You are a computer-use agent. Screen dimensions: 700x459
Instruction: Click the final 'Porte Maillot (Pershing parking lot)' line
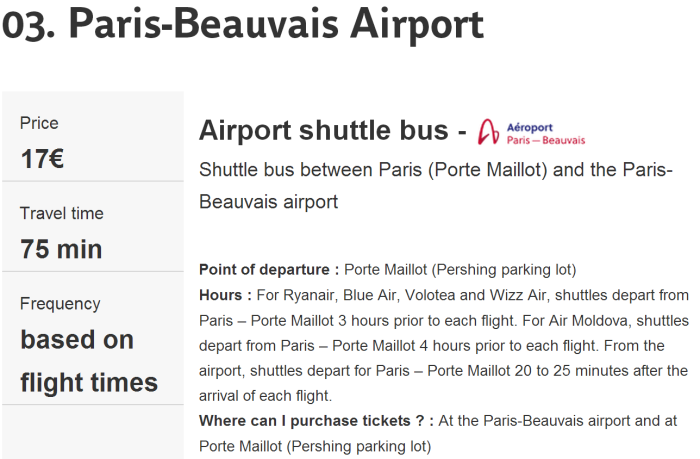[x=315, y=446]
